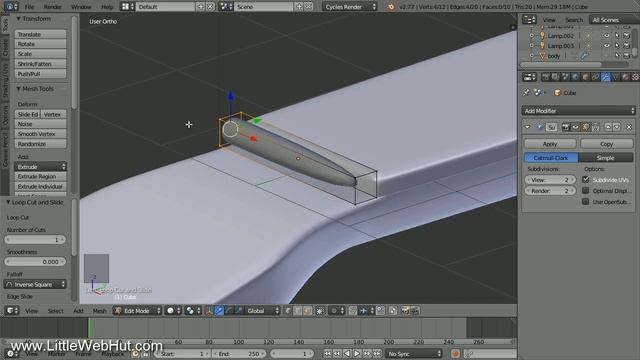Play the animation forward
The image size is (640, 360).
(357, 354)
